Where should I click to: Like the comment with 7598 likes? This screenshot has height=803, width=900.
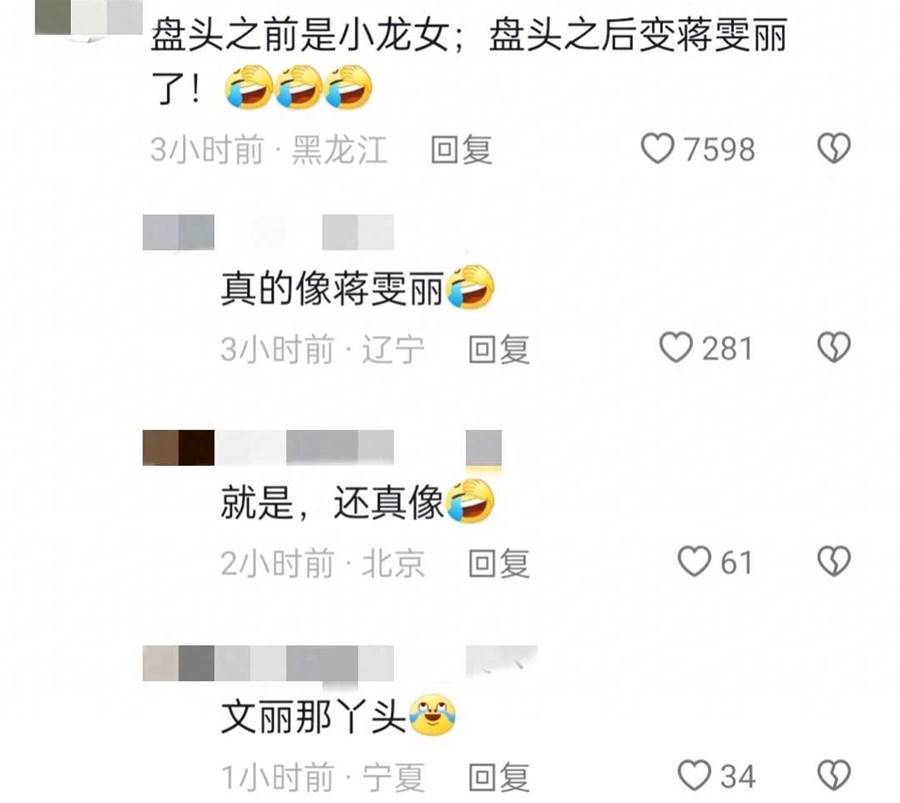(657, 149)
